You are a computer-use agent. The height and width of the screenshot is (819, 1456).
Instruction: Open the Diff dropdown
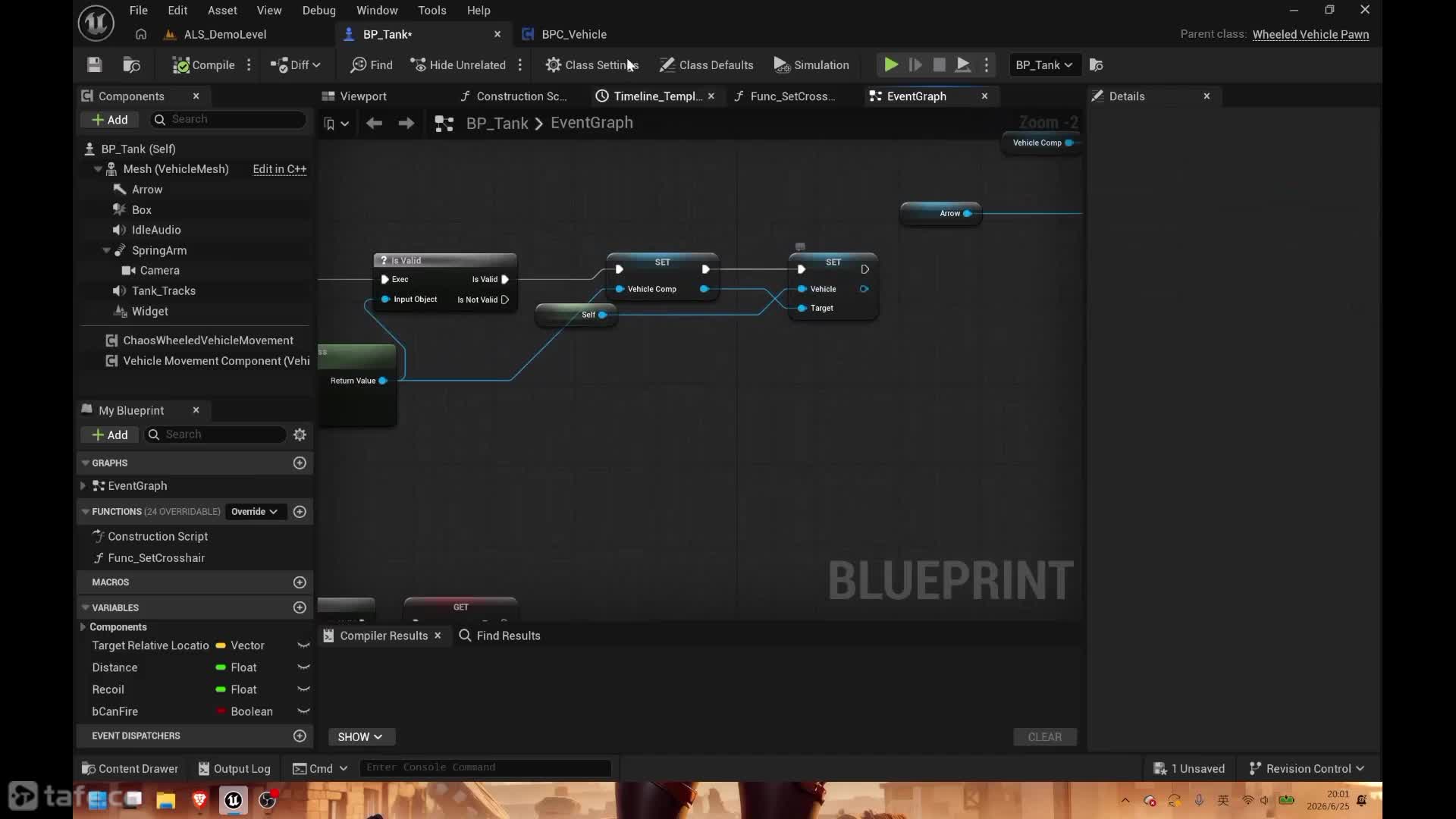click(296, 65)
